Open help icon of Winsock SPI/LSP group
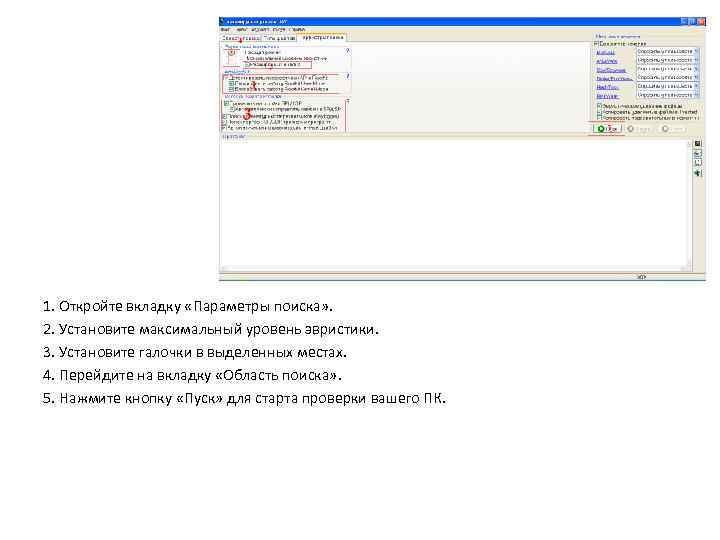The height and width of the screenshot is (540, 720). pos(348,101)
